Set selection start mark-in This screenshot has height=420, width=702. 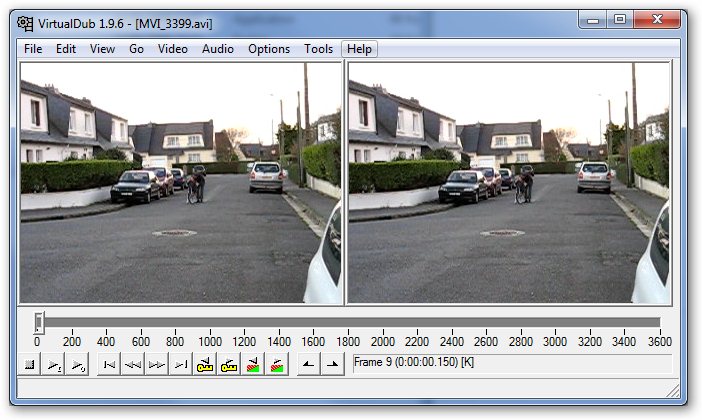[x=308, y=364]
